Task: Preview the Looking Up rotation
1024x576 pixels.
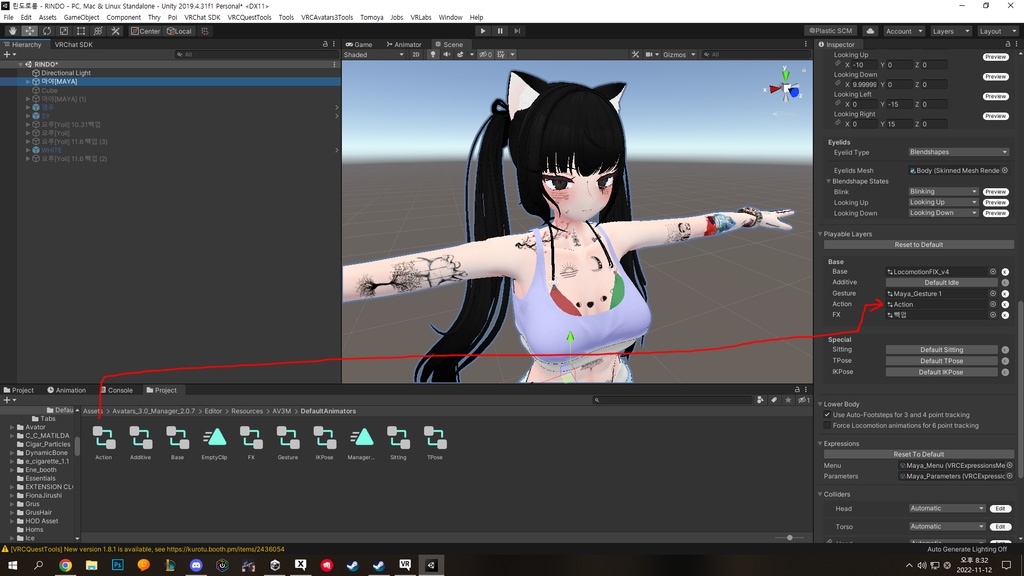Action: [995, 57]
